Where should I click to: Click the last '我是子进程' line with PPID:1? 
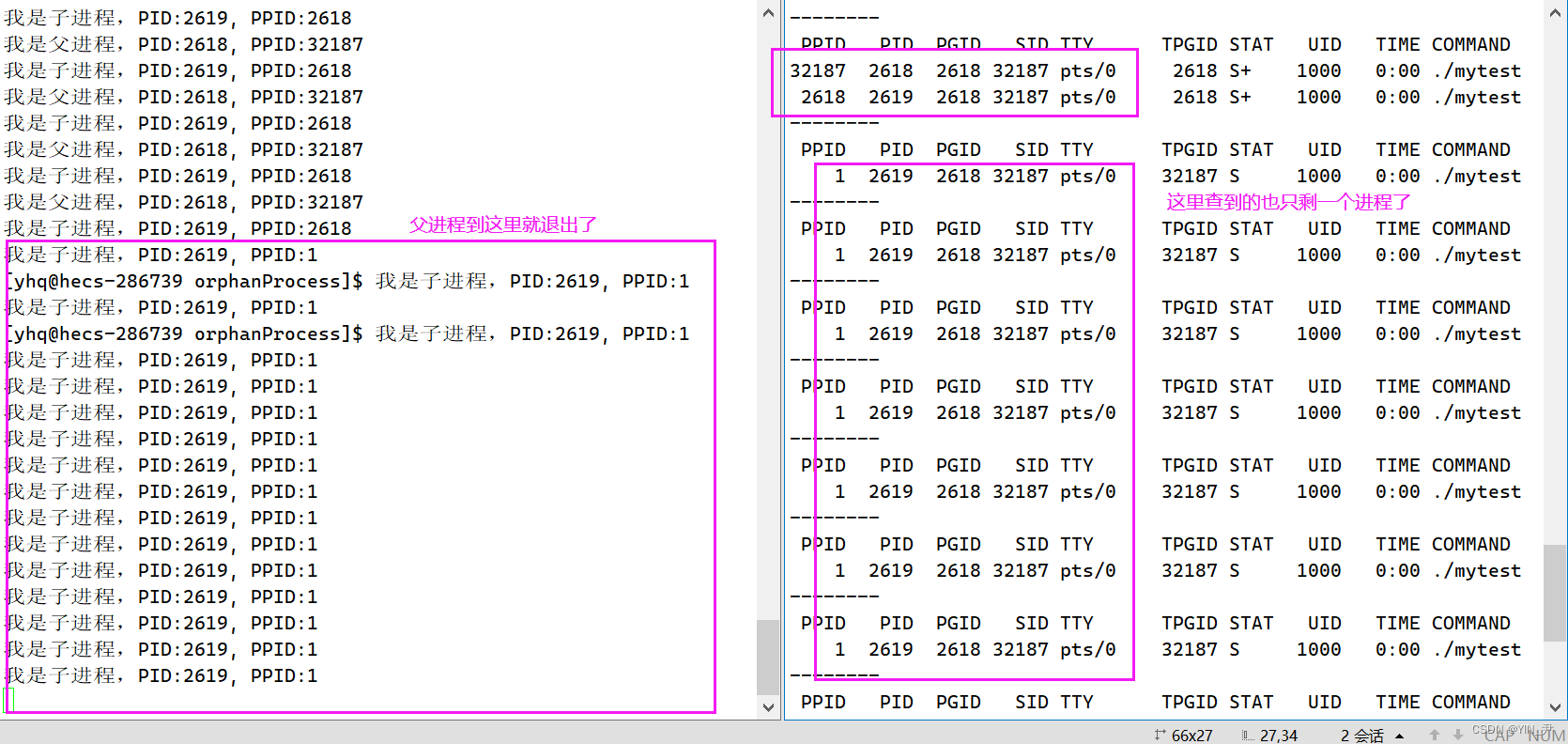[161, 675]
